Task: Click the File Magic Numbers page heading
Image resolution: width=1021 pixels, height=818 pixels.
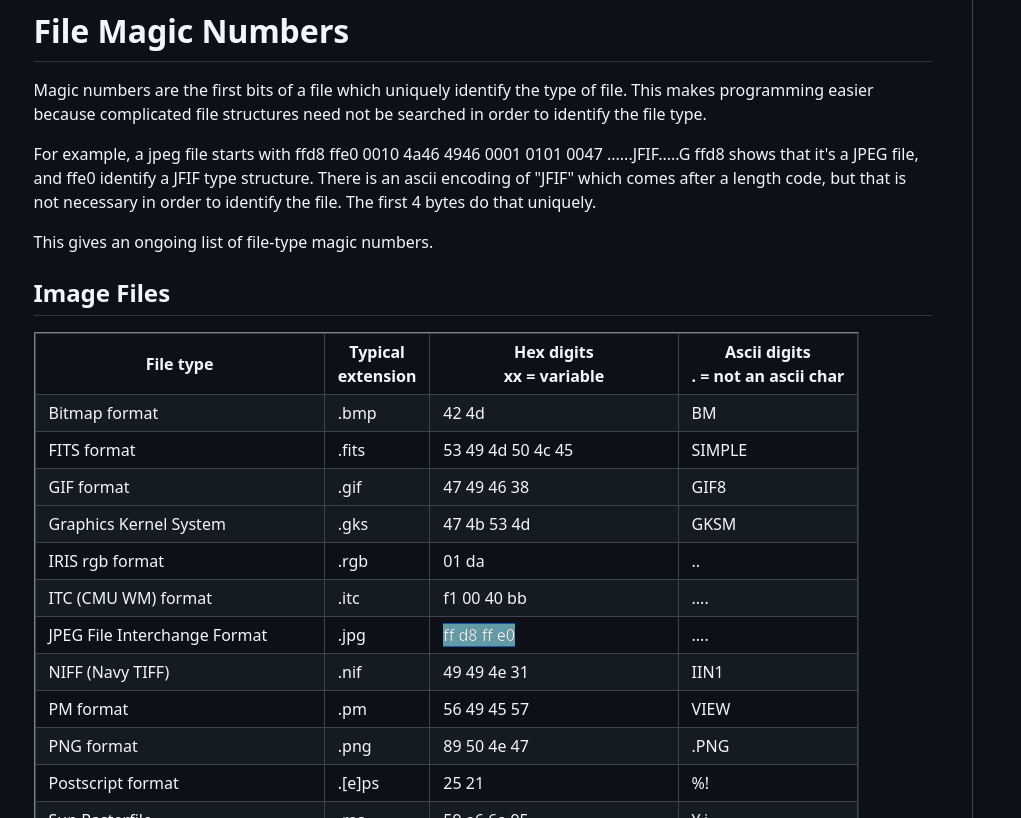Action: click(x=191, y=32)
